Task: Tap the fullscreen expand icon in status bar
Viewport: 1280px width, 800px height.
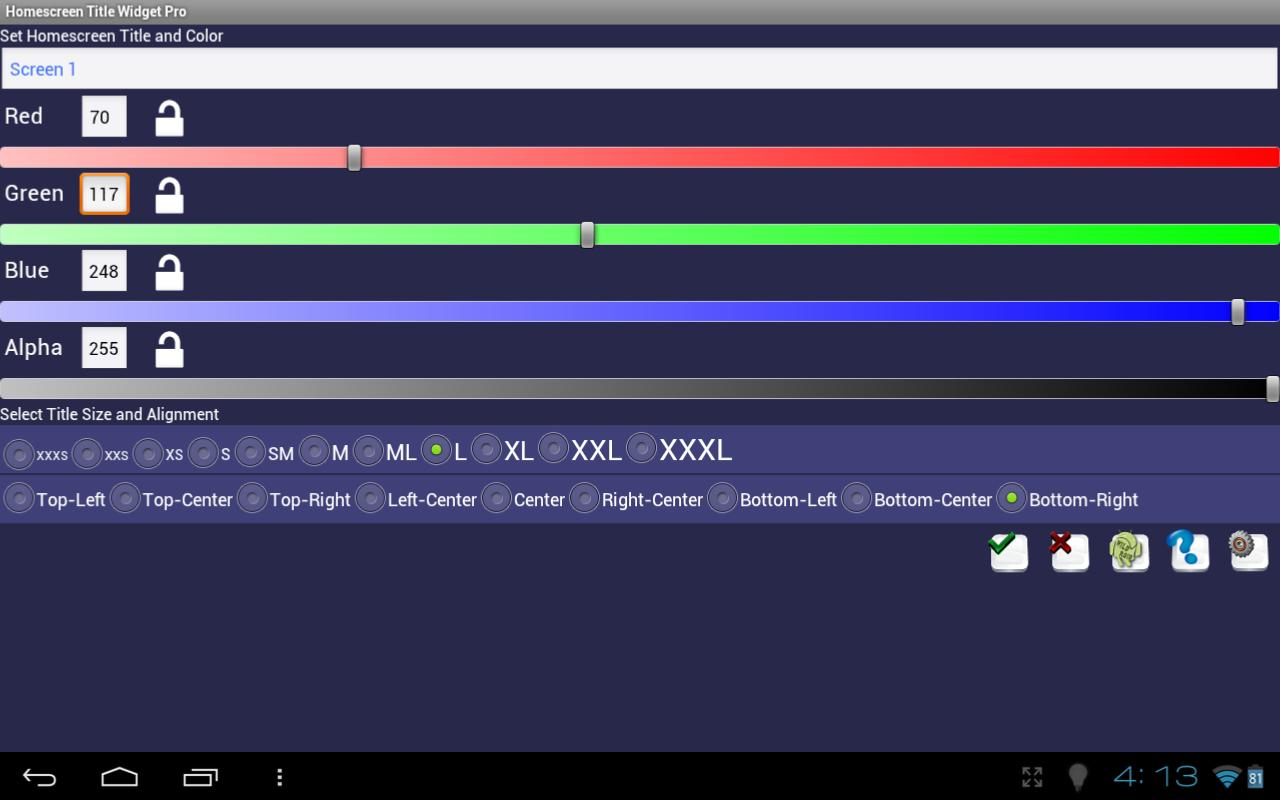Action: (x=1032, y=777)
